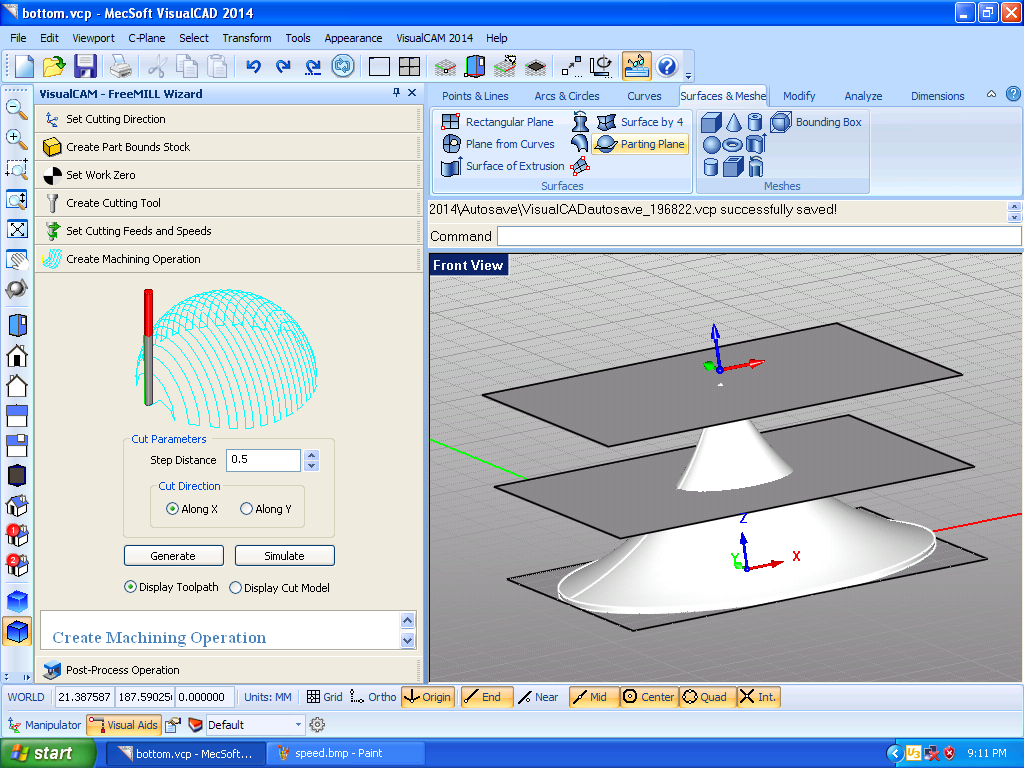Screen dimensions: 1024x768
Task: Click Zoom in magnifier in sidebar
Action: pyautogui.click(x=16, y=139)
